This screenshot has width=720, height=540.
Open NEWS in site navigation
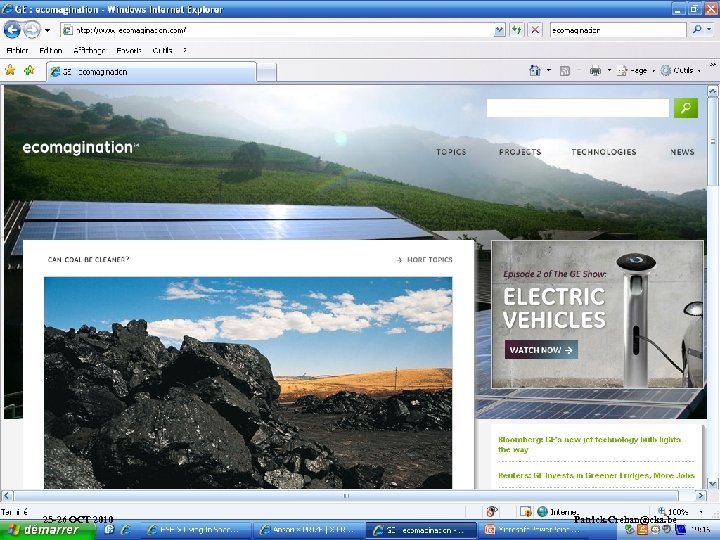[x=682, y=152]
